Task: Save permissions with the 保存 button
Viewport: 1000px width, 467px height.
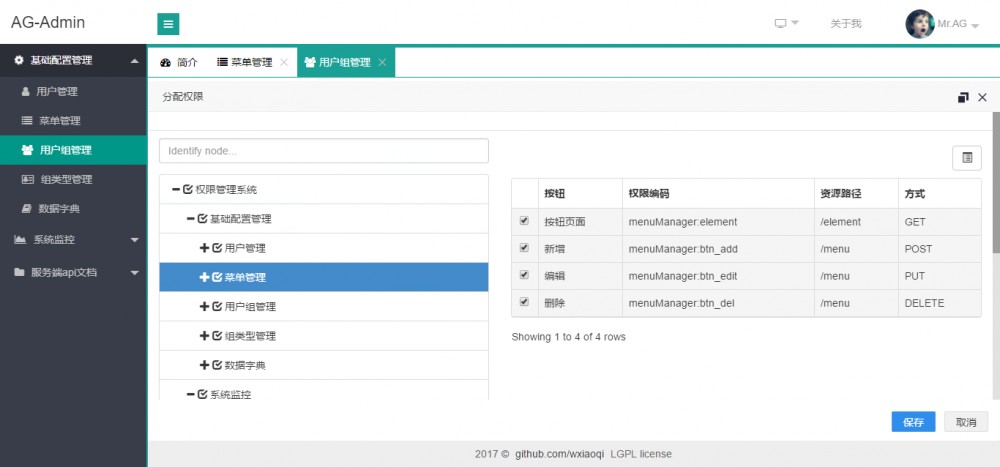Action: [x=913, y=422]
